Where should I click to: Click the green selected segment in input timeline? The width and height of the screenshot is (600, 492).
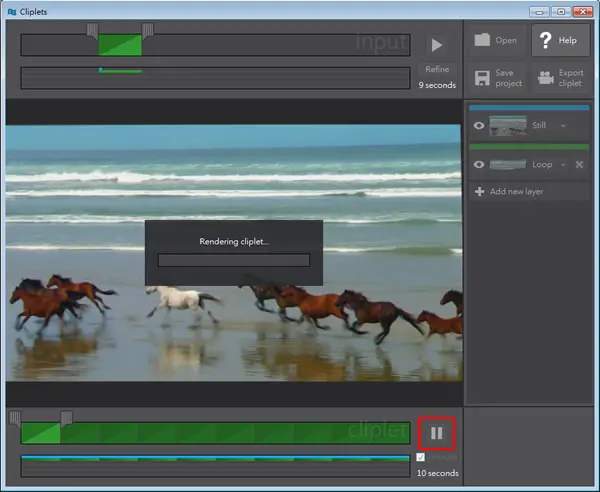120,45
